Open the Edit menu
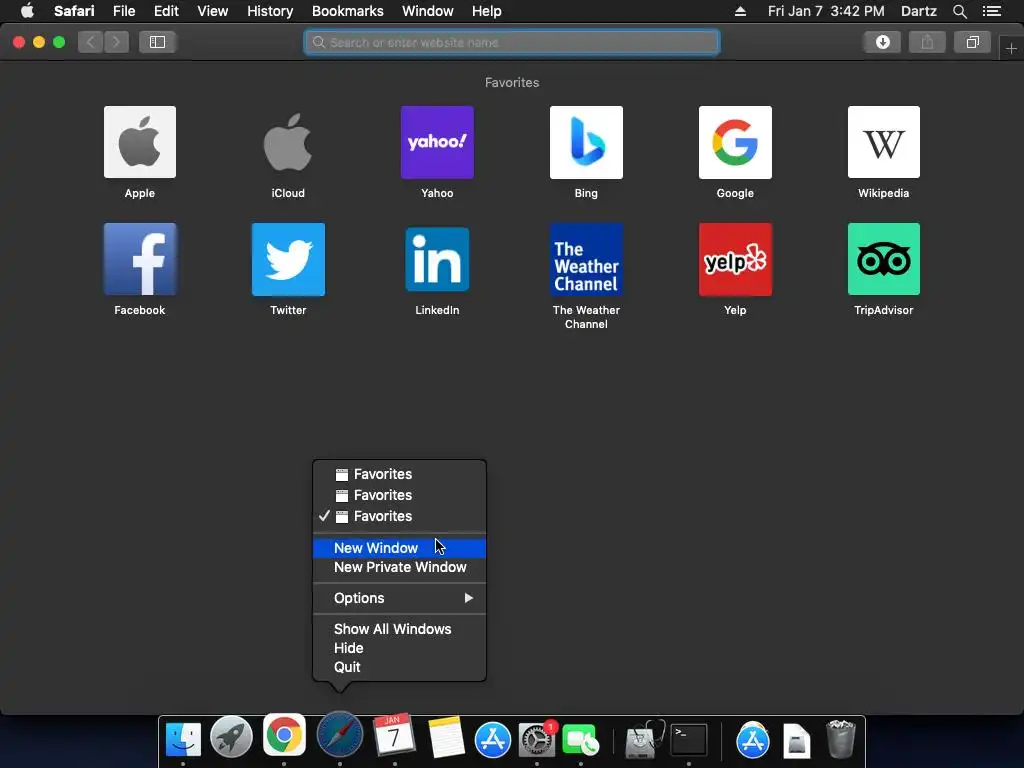Image resolution: width=1024 pixels, height=768 pixels. click(166, 11)
